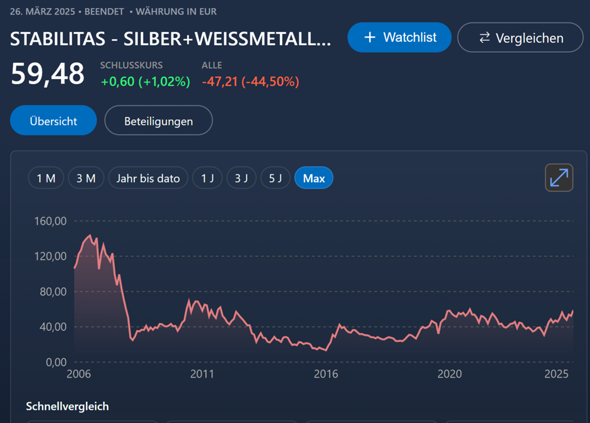Click the 2025 year axis label
The width and height of the screenshot is (590, 423).
pyautogui.click(x=556, y=374)
